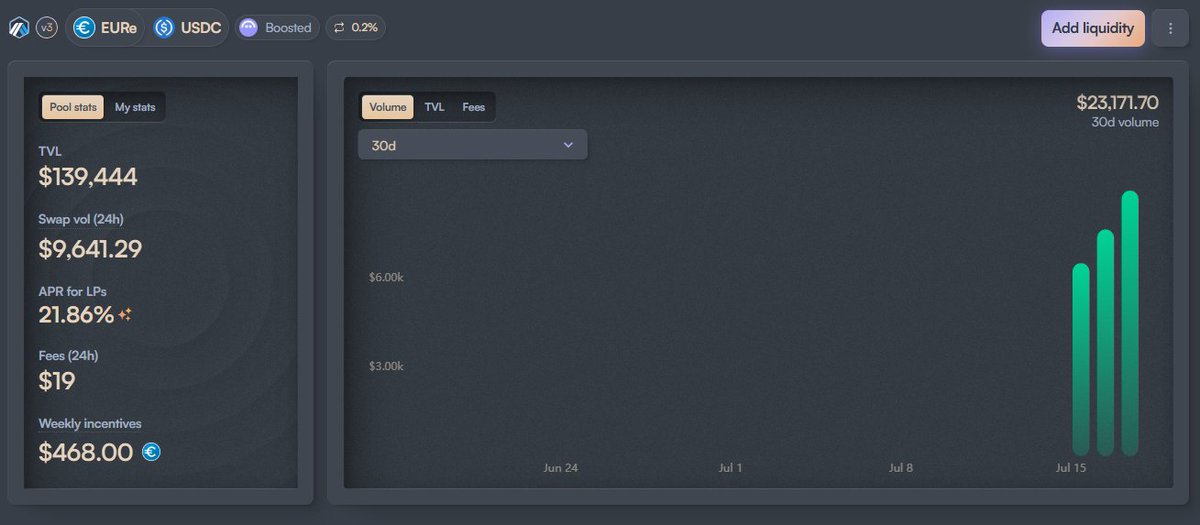Image resolution: width=1200 pixels, height=525 pixels.
Task: Click the Arbitrum network logo icon
Action: [19, 28]
